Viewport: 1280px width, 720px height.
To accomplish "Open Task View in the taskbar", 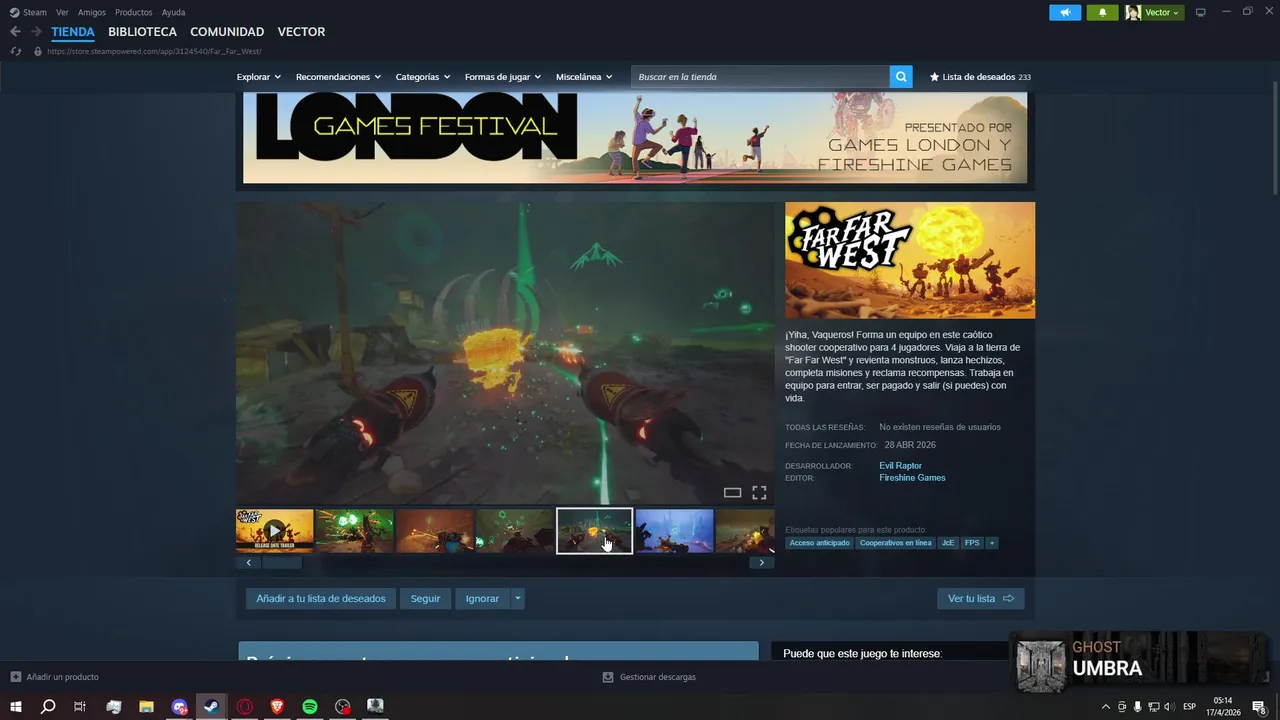I will (80, 706).
